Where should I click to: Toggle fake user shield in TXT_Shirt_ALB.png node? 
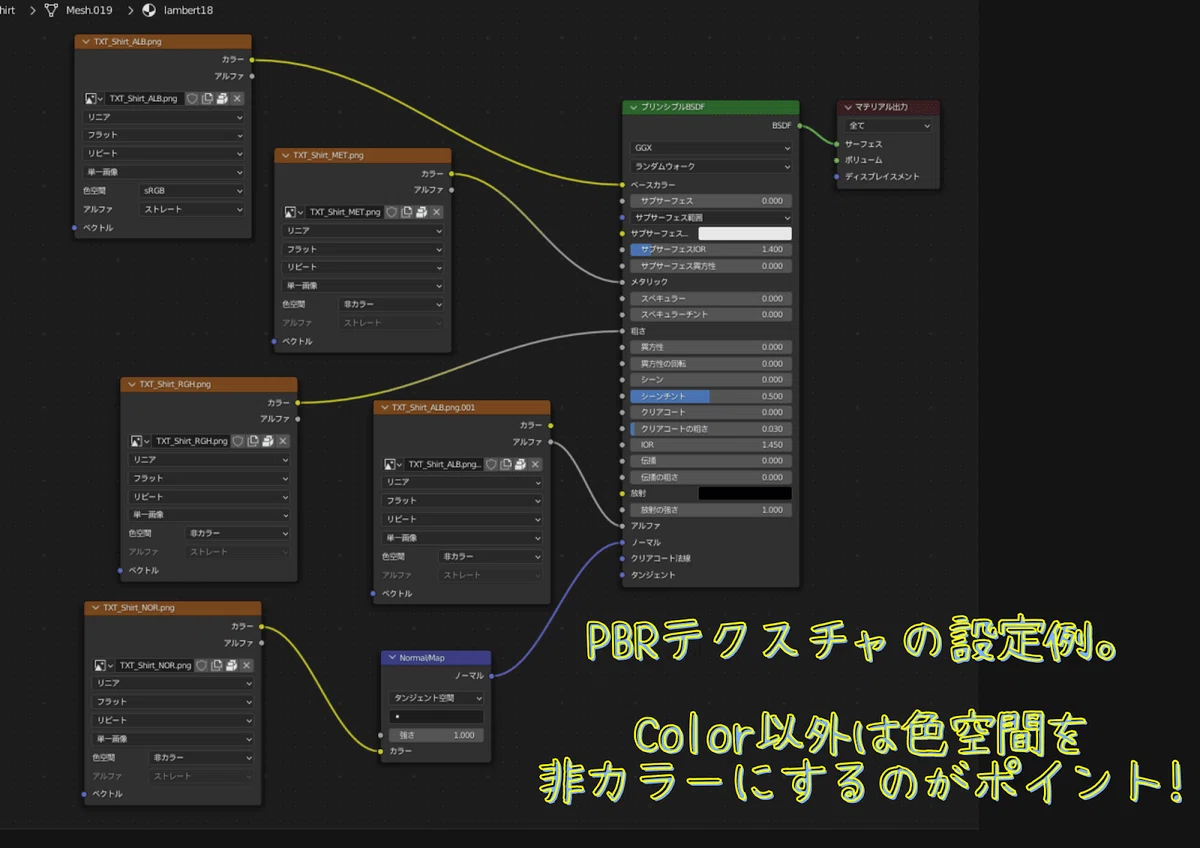pos(192,99)
